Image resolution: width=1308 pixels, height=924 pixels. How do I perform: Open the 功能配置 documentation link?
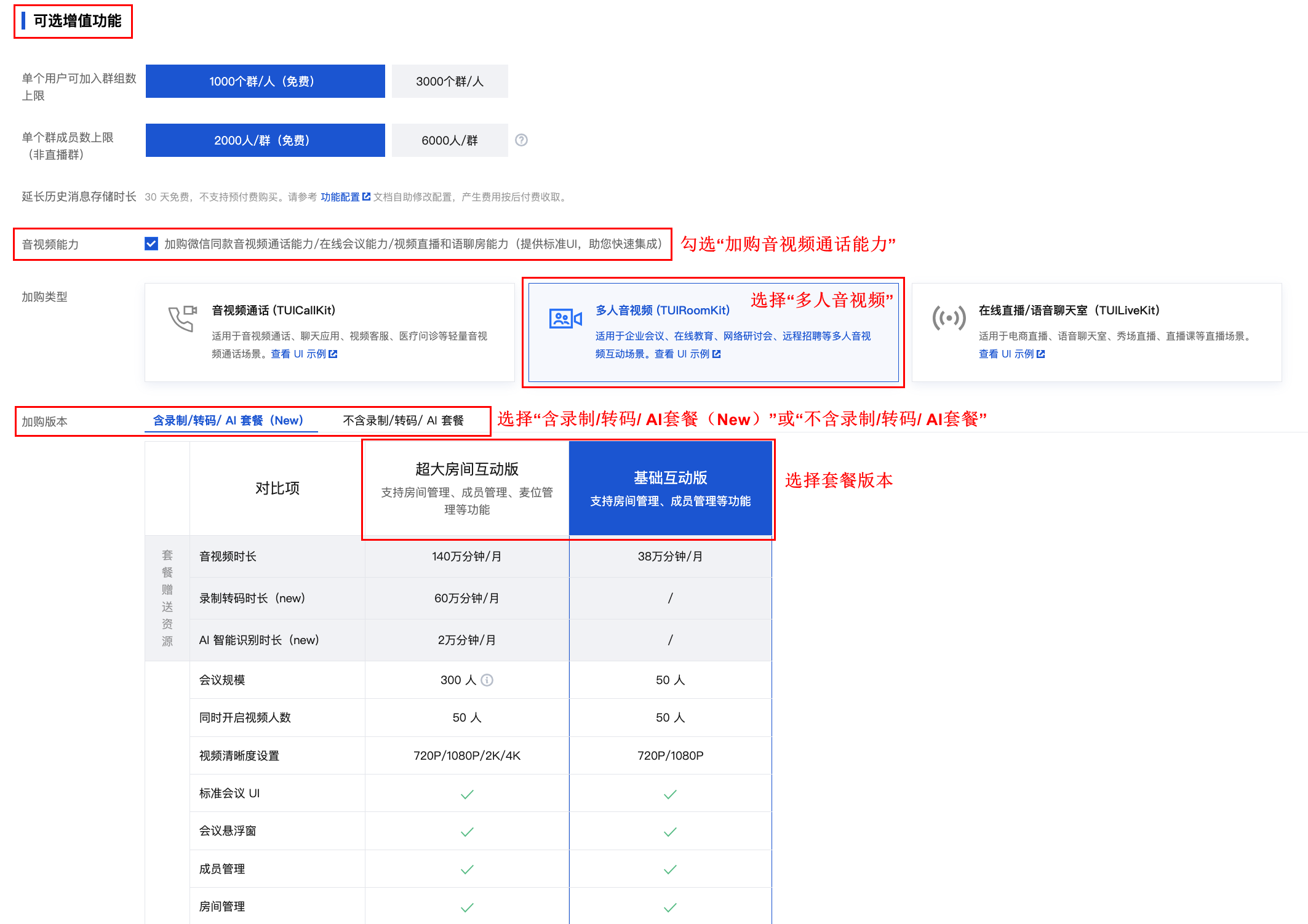(x=340, y=197)
